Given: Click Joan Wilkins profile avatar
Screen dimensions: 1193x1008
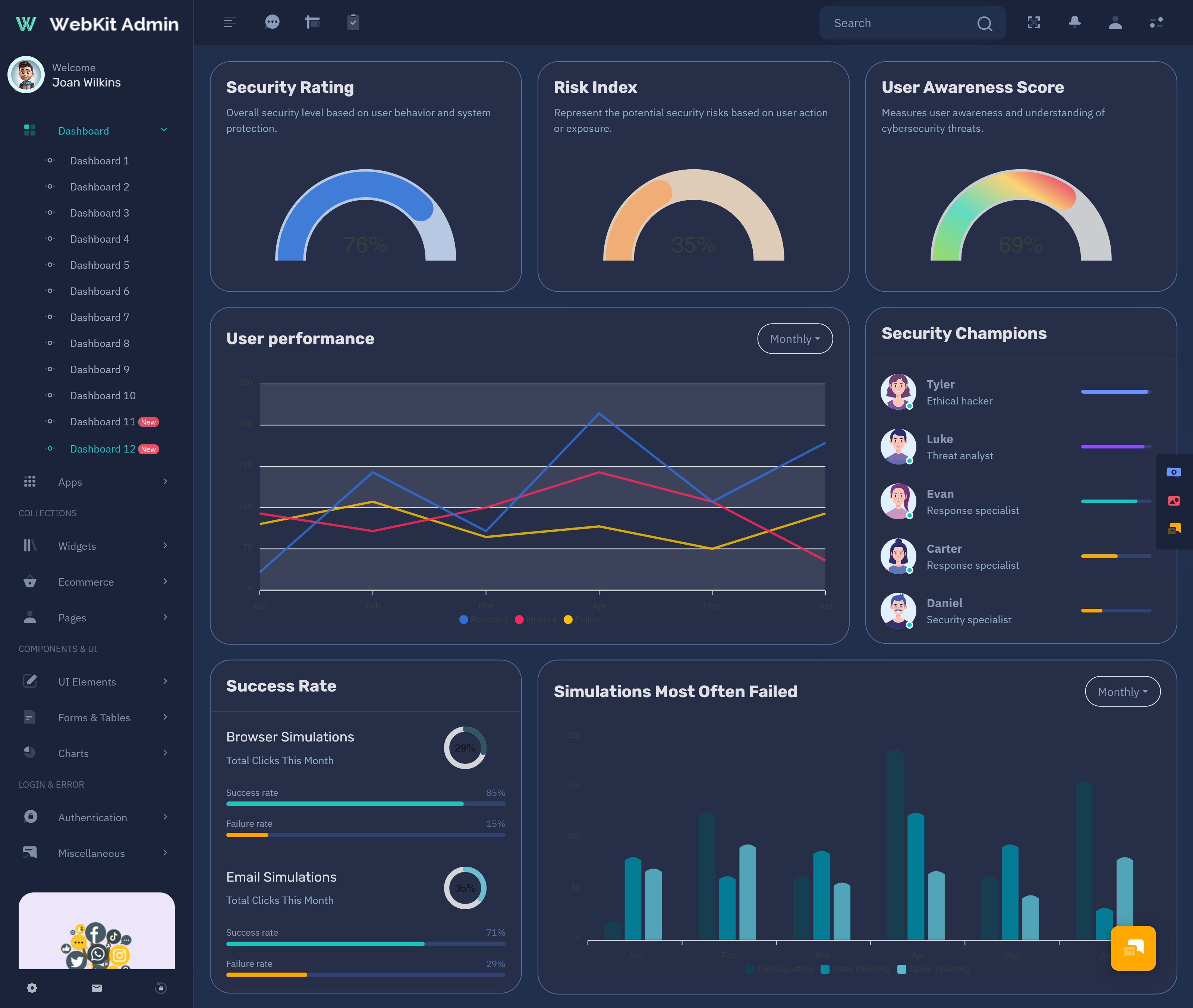Looking at the screenshot, I should click(26, 74).
